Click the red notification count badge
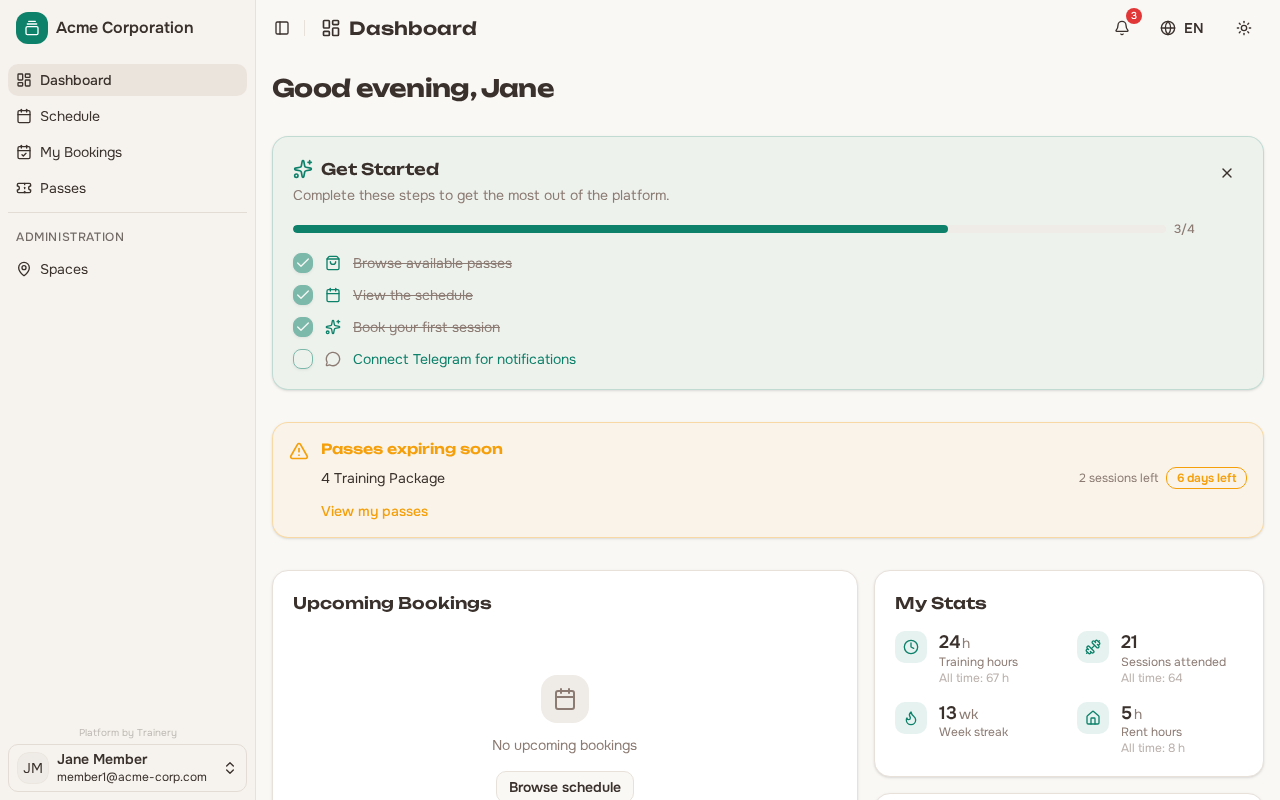Screen dimensions: 1280x800 point(1134,16)
